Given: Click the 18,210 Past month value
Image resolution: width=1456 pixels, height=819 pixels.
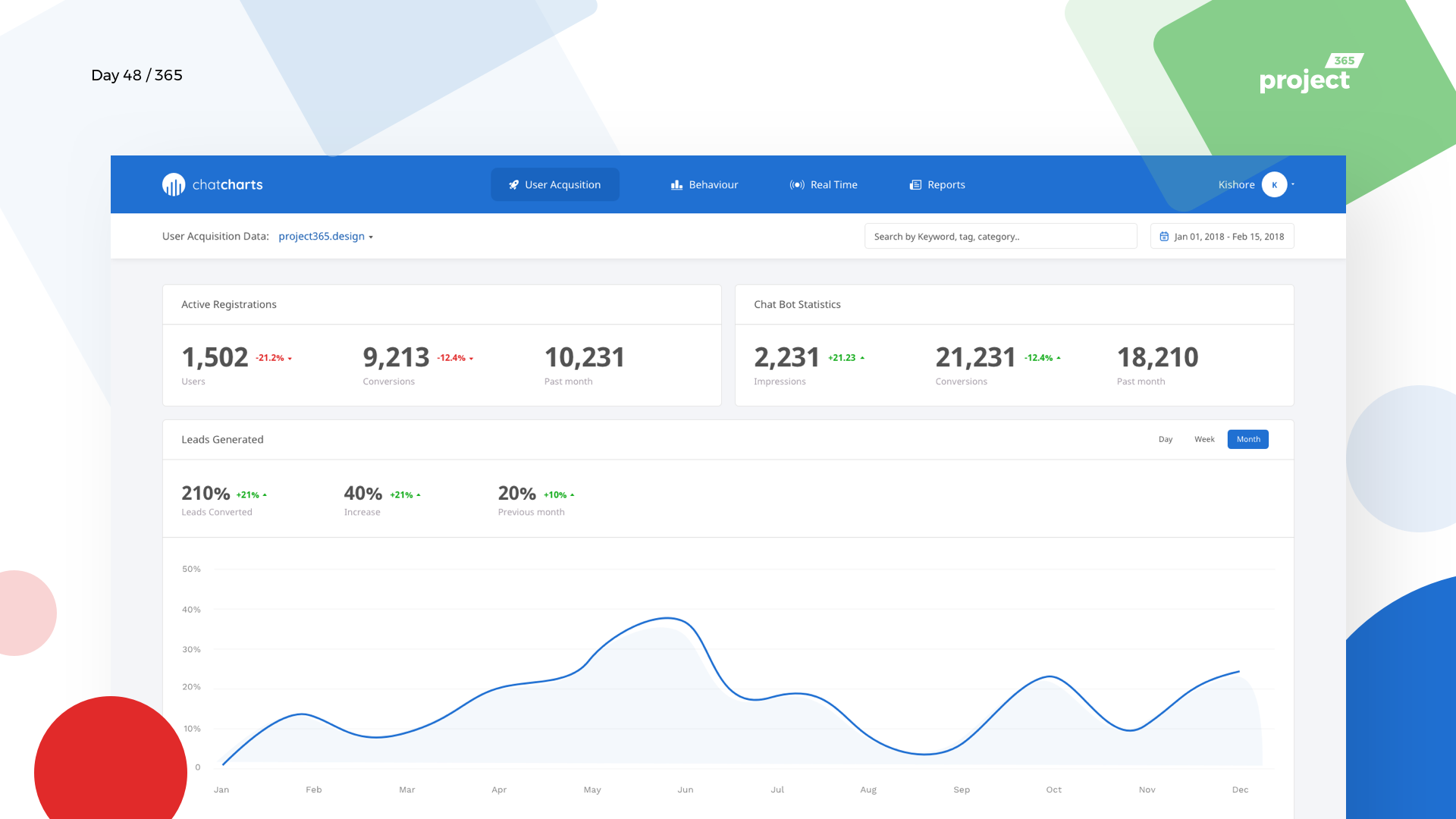Looking at the screenshot, I should tap(1157, 357).
